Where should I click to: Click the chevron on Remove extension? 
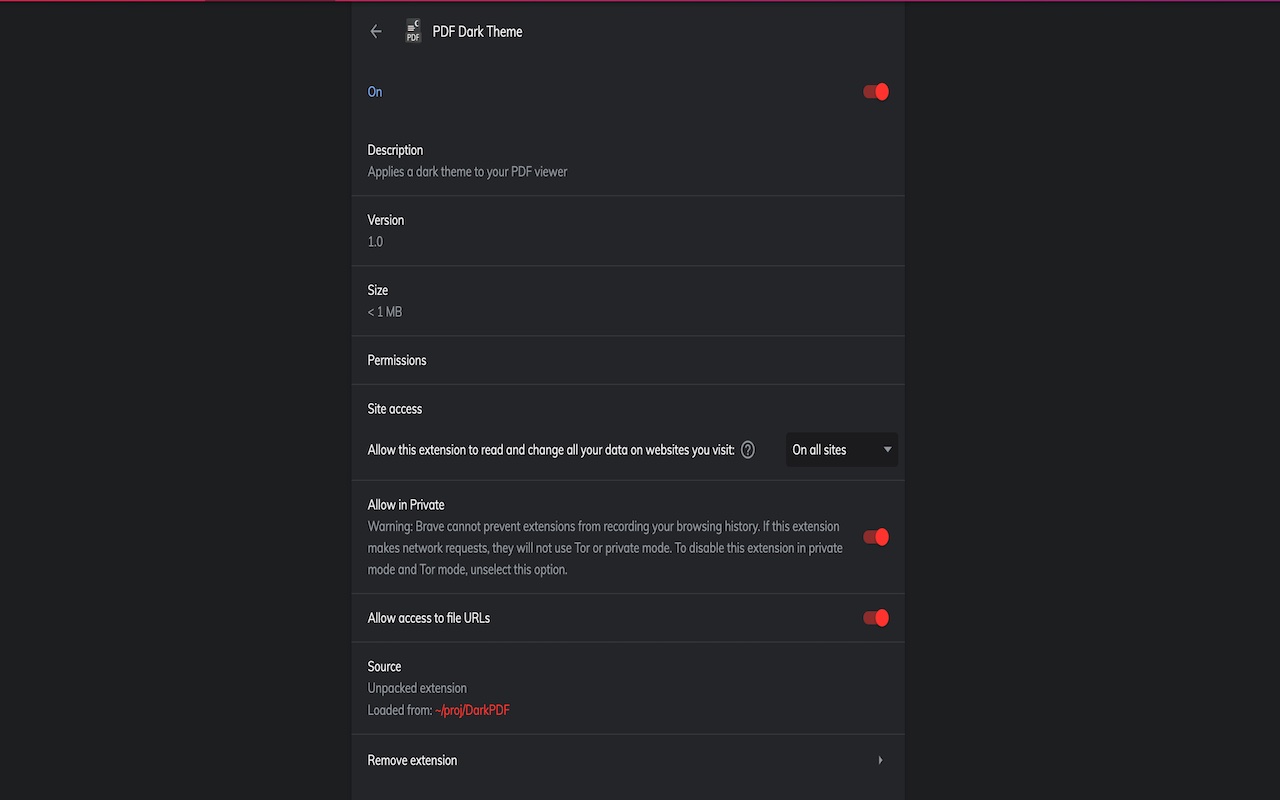point(880,760)
